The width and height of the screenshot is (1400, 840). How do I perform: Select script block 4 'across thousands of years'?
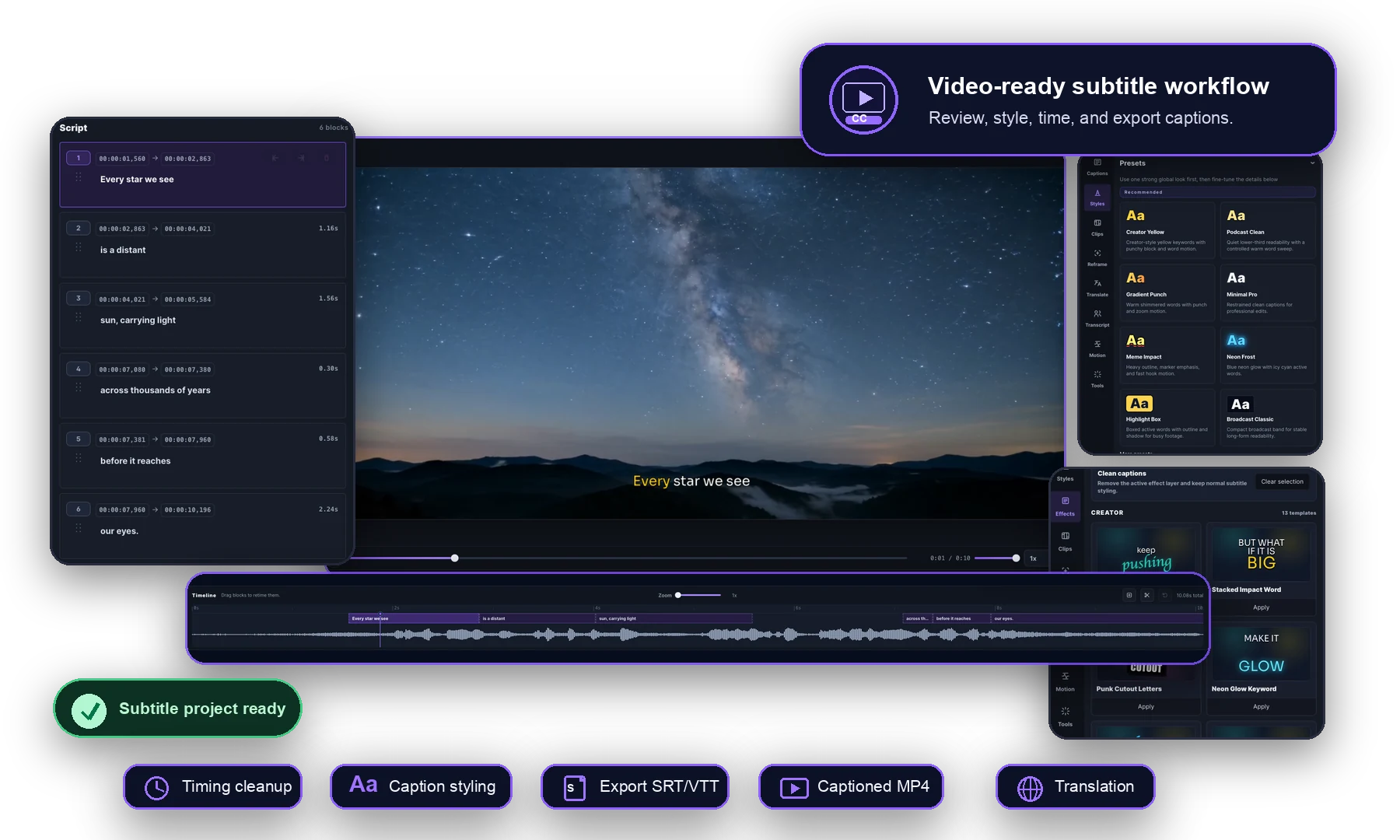click(x=202, y=386)
